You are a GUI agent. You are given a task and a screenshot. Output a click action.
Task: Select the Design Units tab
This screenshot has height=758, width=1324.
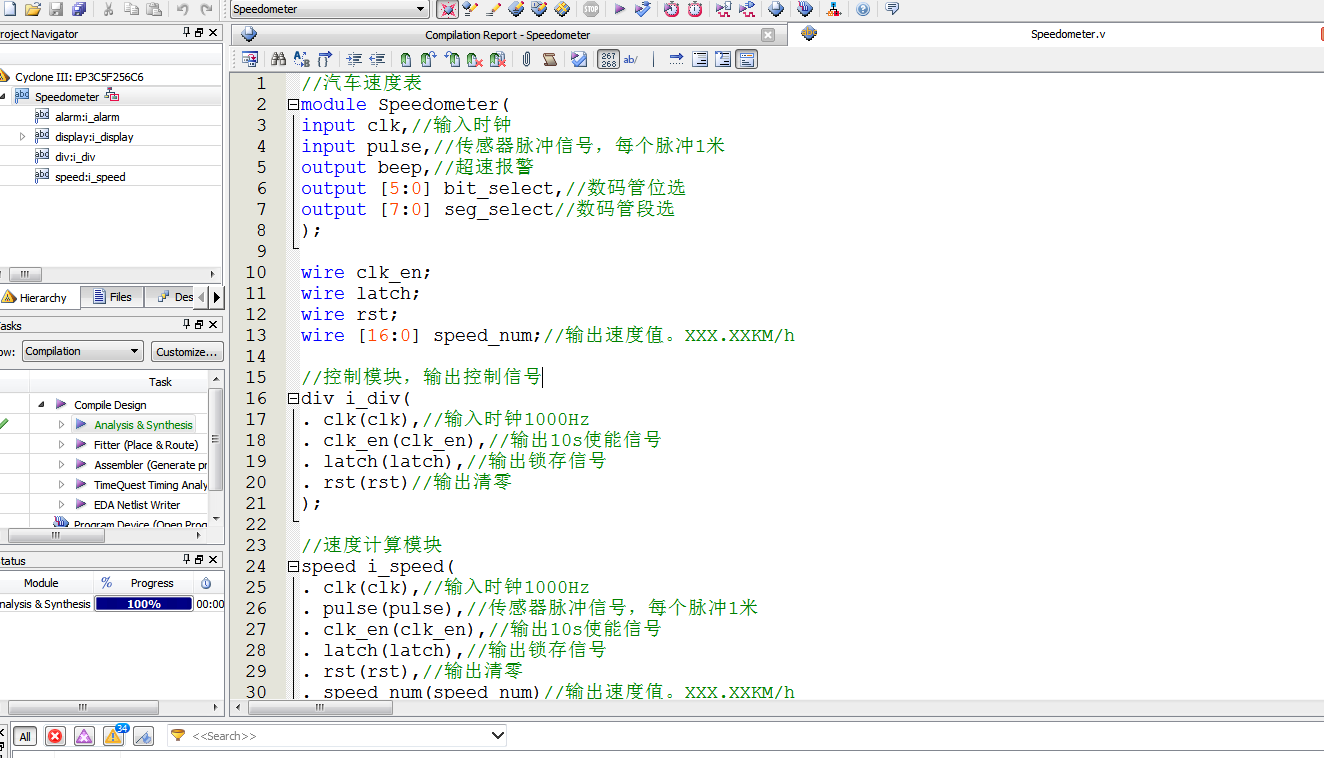[174, 297]
